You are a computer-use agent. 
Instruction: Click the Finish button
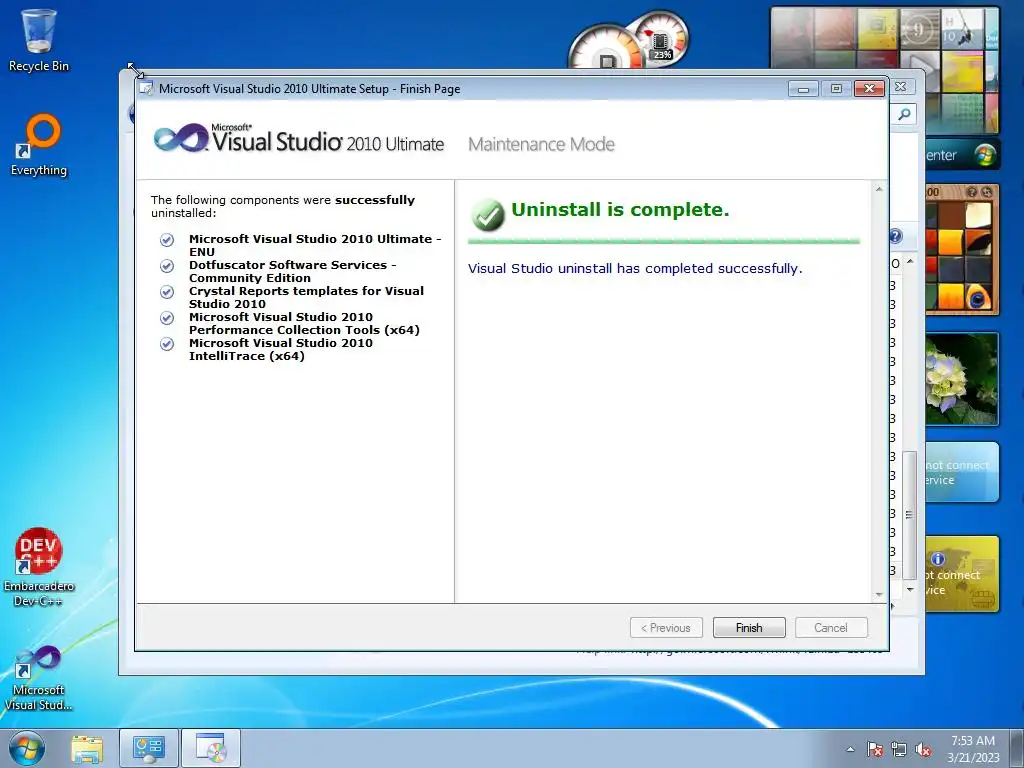pyautogui.click(x=748, y=628)
